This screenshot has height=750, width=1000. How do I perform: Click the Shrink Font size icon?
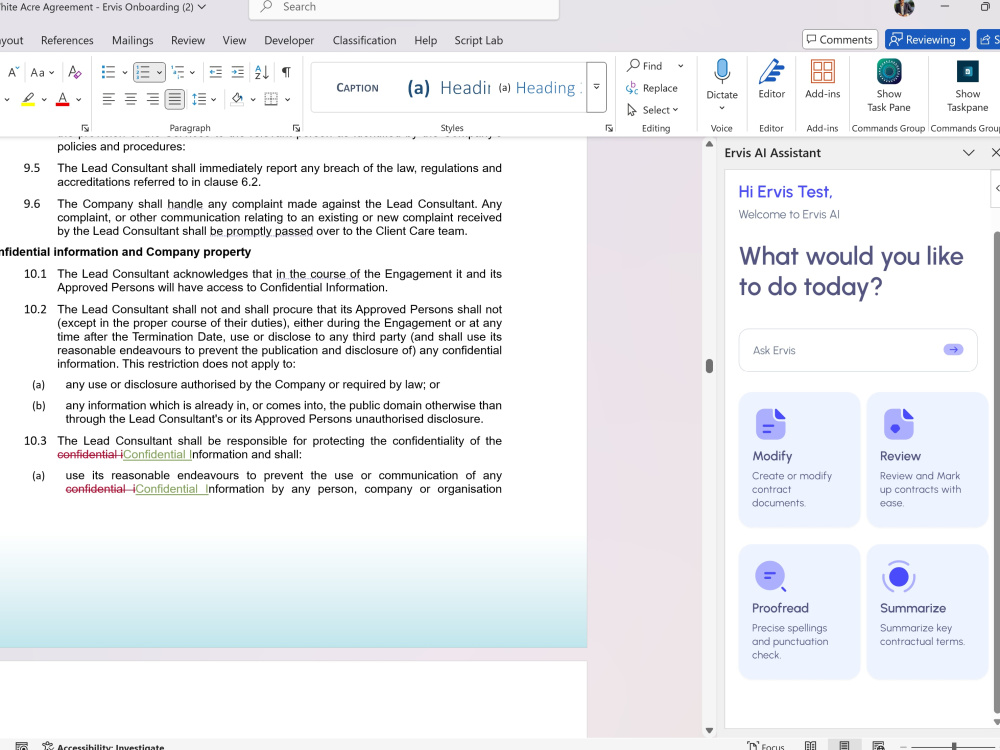click(x=13, y=72)
